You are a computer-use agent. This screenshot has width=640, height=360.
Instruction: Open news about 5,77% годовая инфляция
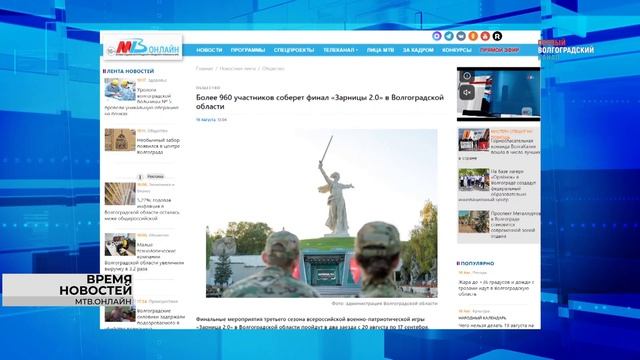tap(142, 209)
